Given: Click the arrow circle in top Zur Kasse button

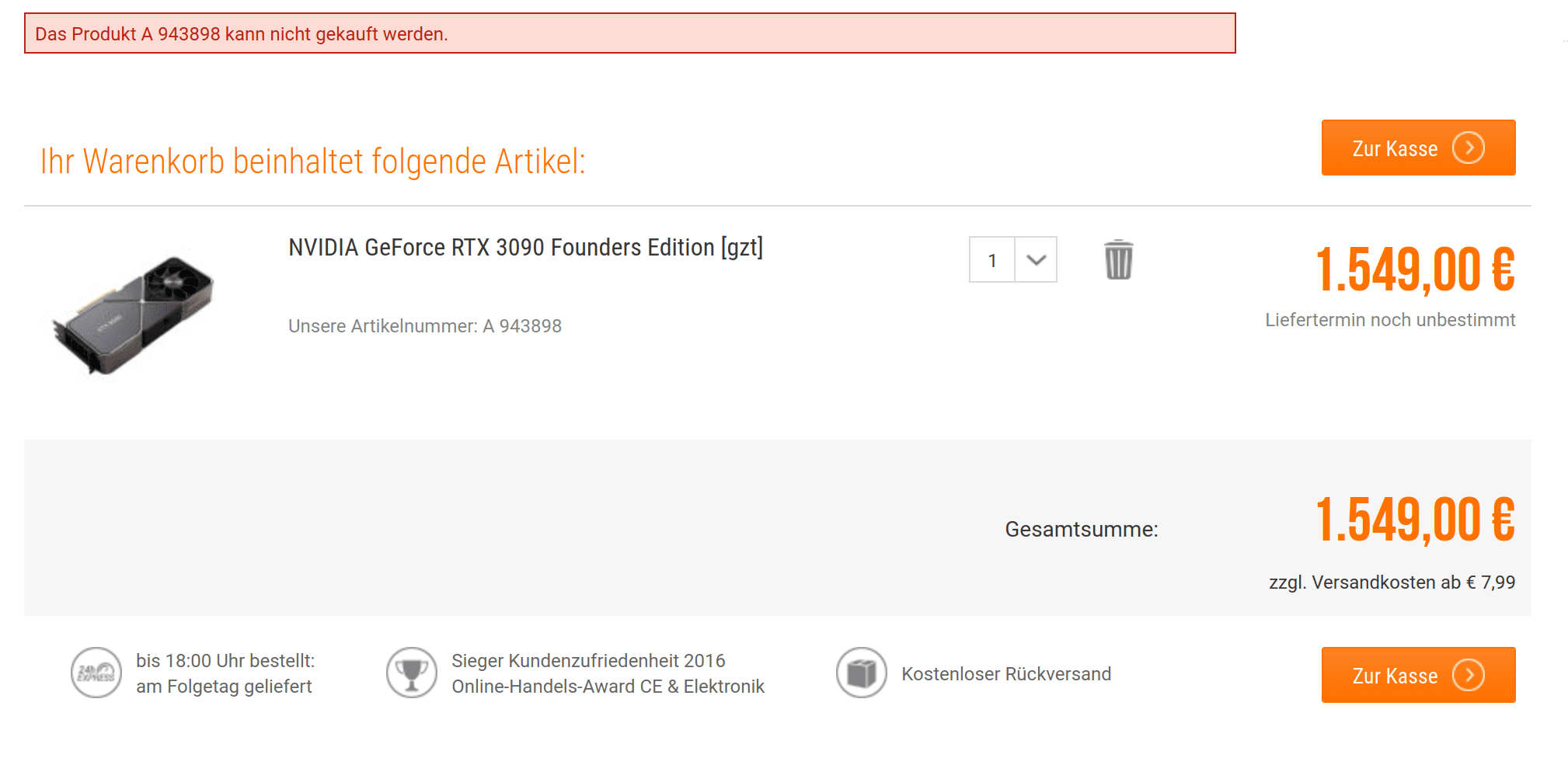Looking at the screenshot, I should [1469, 148].
